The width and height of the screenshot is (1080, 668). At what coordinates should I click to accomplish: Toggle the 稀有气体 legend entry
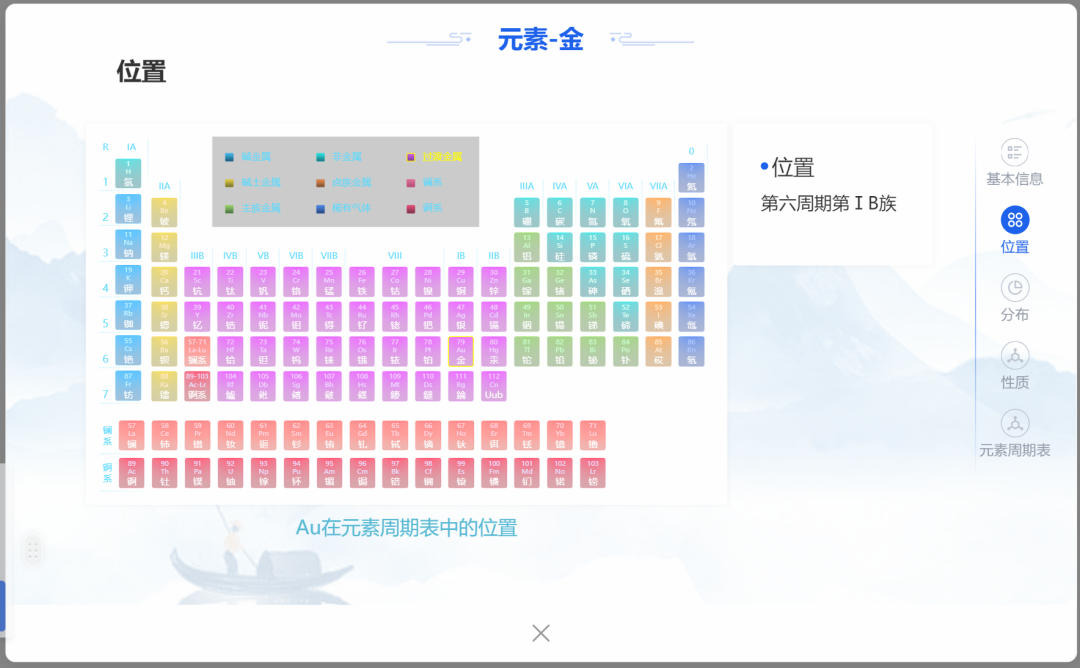tap(320, 208)
